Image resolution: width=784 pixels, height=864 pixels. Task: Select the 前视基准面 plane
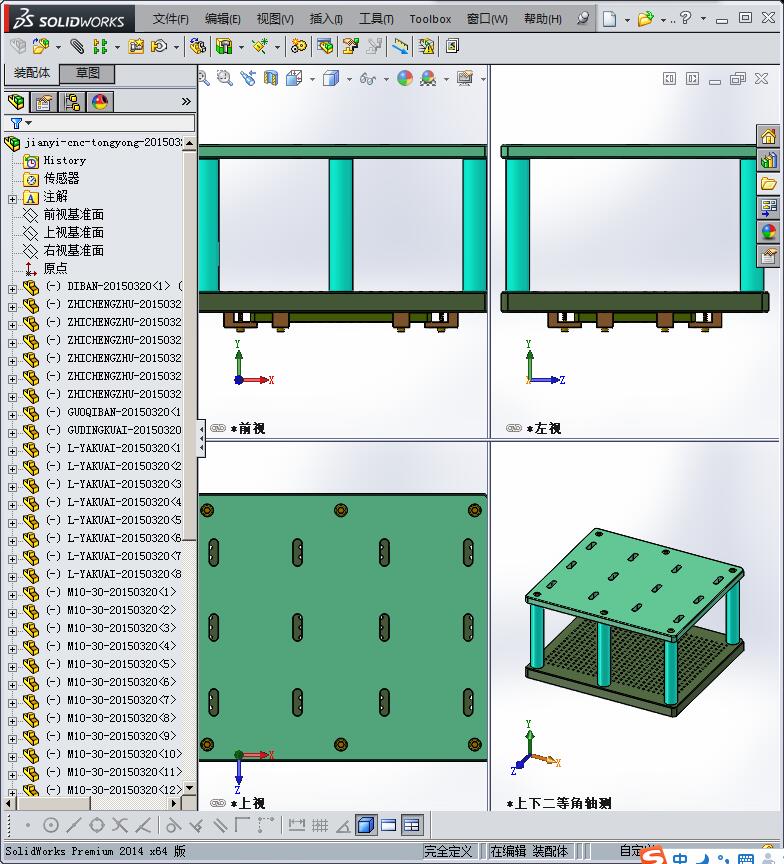73,214
